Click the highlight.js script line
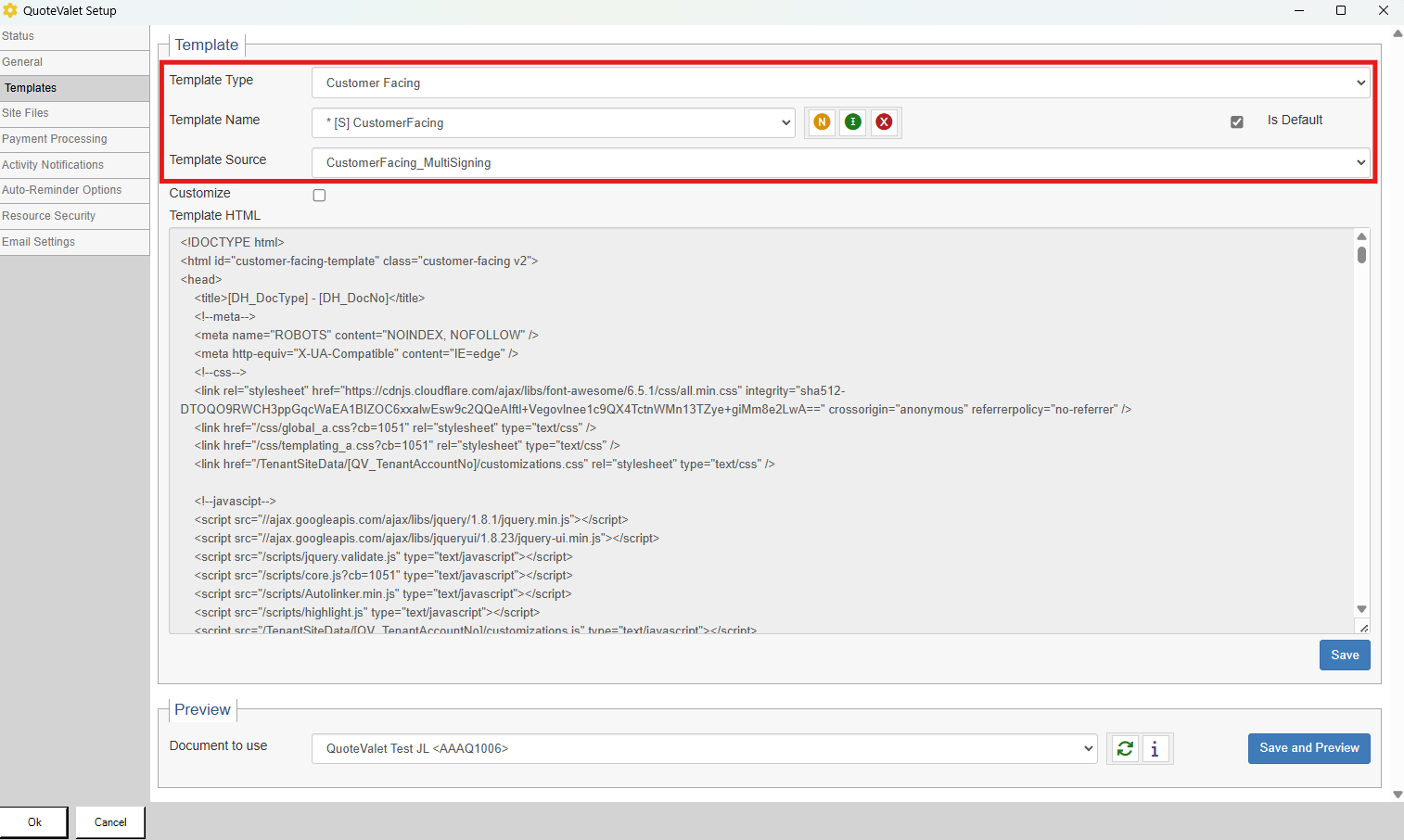Viewport: 1404px width, 840px height. tap(367, 613)
